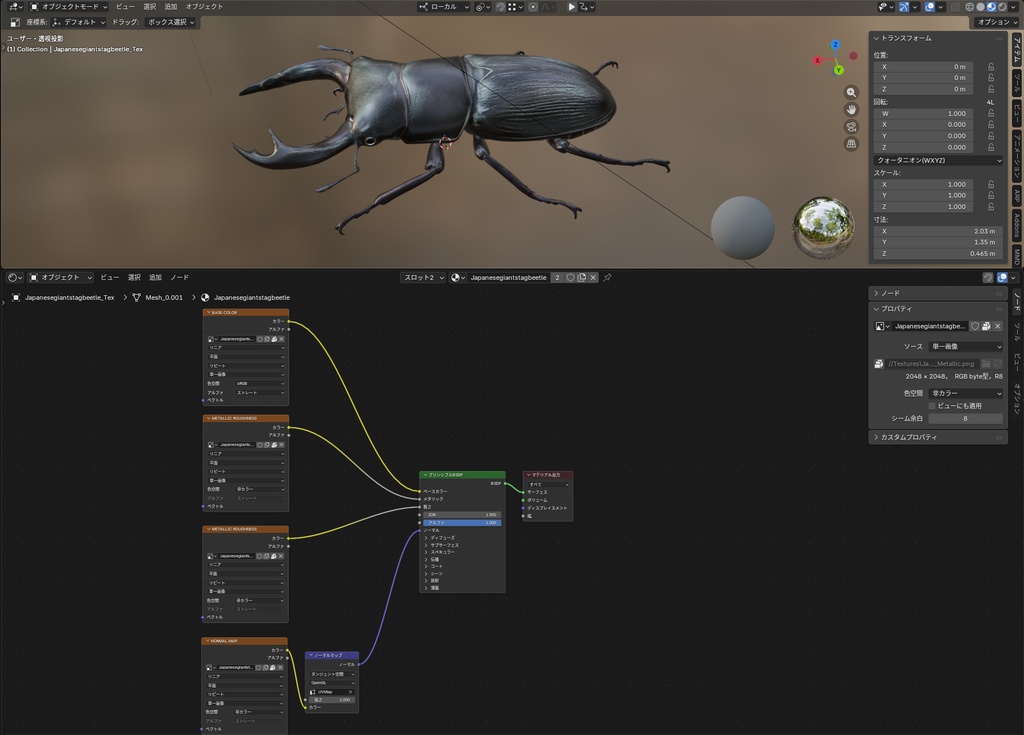
Task: Unlink image in properties panel
Action: [997, 326]
